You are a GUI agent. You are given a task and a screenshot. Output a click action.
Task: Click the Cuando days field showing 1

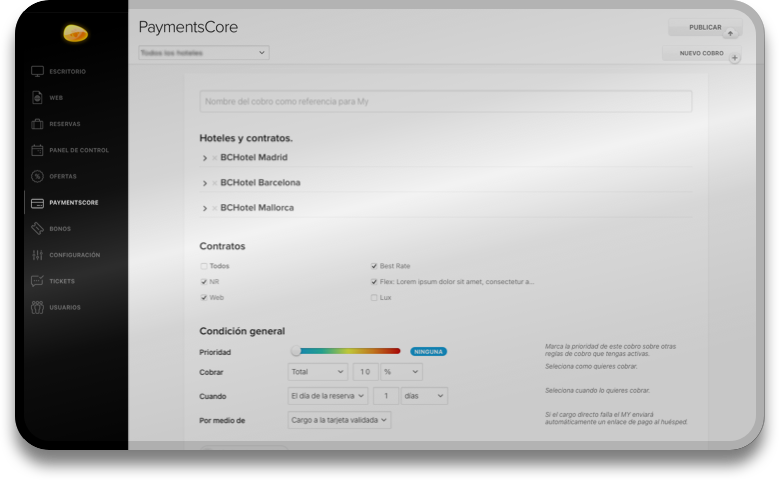coord(386,396)
